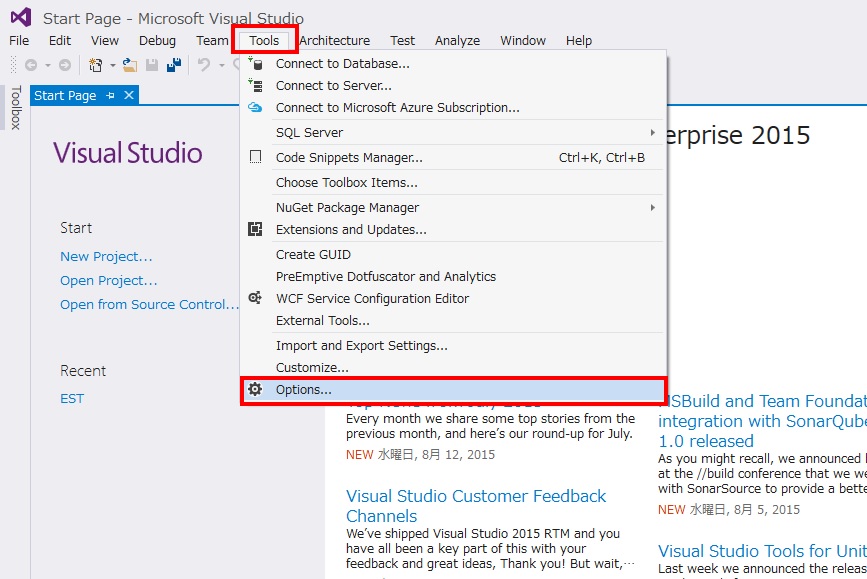Viewport: 867px width, 579px height.
Task: Open the SonarQube integration 1.0 released article
Action: pyautogui.click(x=762, y=421)
